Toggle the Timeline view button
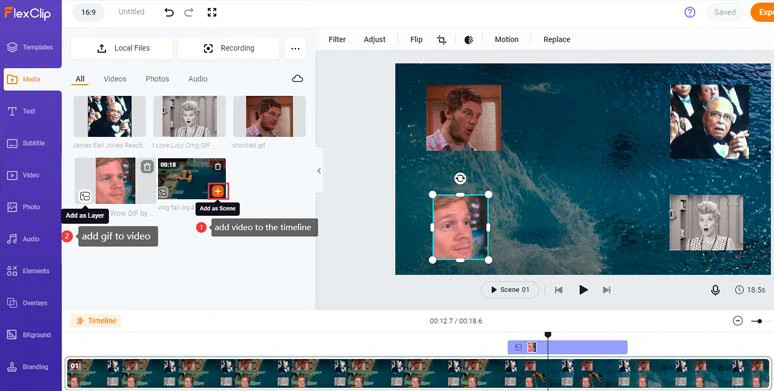Image resolution: width=774 pixels, height=391 pixels. tap(96, 321)
